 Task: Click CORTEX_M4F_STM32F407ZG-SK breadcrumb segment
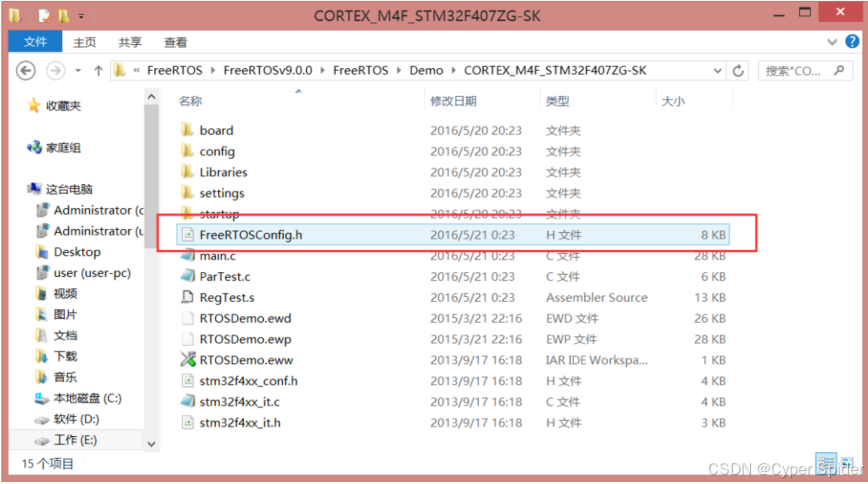point(555,70)
